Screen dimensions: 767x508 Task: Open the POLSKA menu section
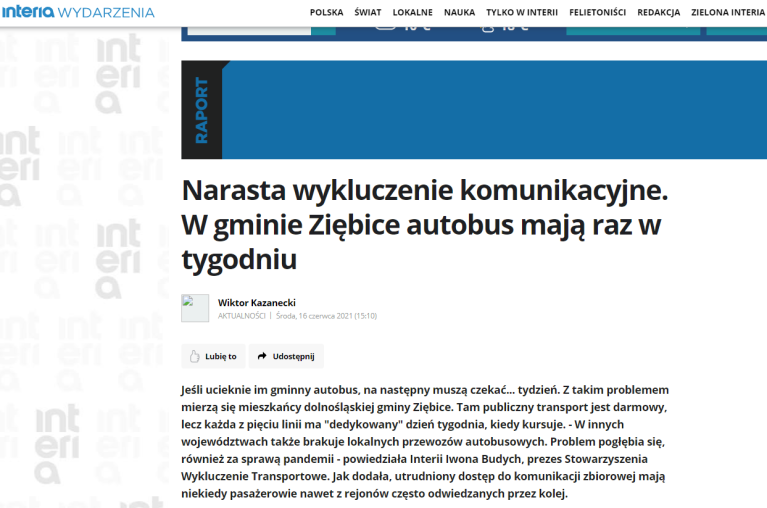click(326, 13)
